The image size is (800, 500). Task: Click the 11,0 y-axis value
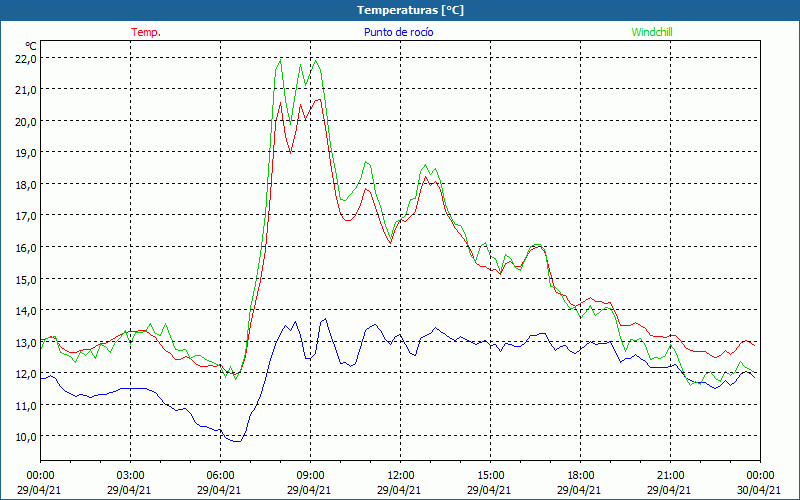click(x=27, y=406)
